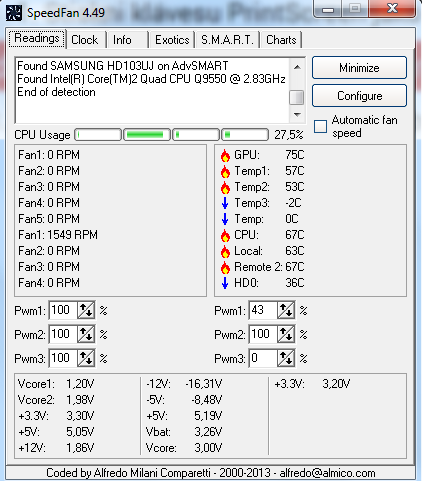Click the right Pwm2 field showing 100
Screen dimensions: 422x481
pos(263,334)
